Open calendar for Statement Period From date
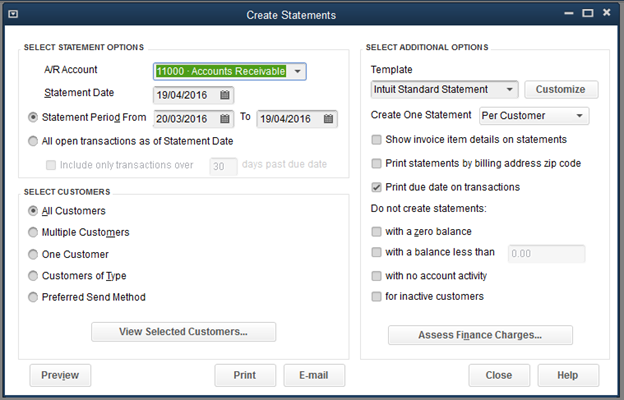Image resolution: width=624 pixels, height=400 pixels. point(226,119)
